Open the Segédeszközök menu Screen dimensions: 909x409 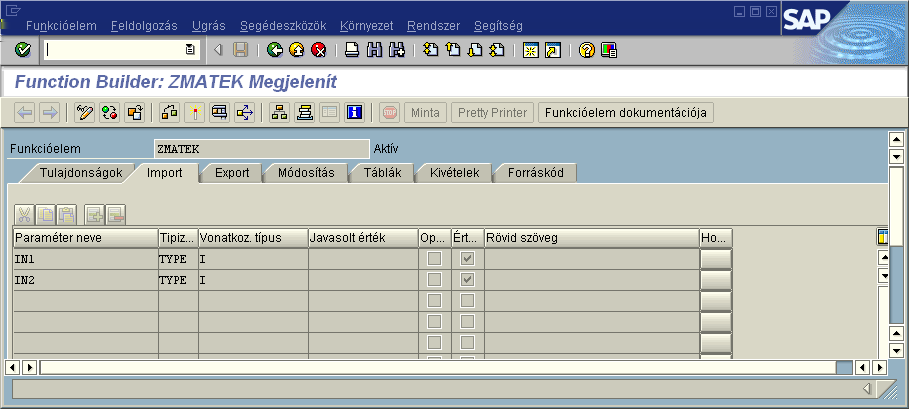pyautogui.click(x=283, y=26)
